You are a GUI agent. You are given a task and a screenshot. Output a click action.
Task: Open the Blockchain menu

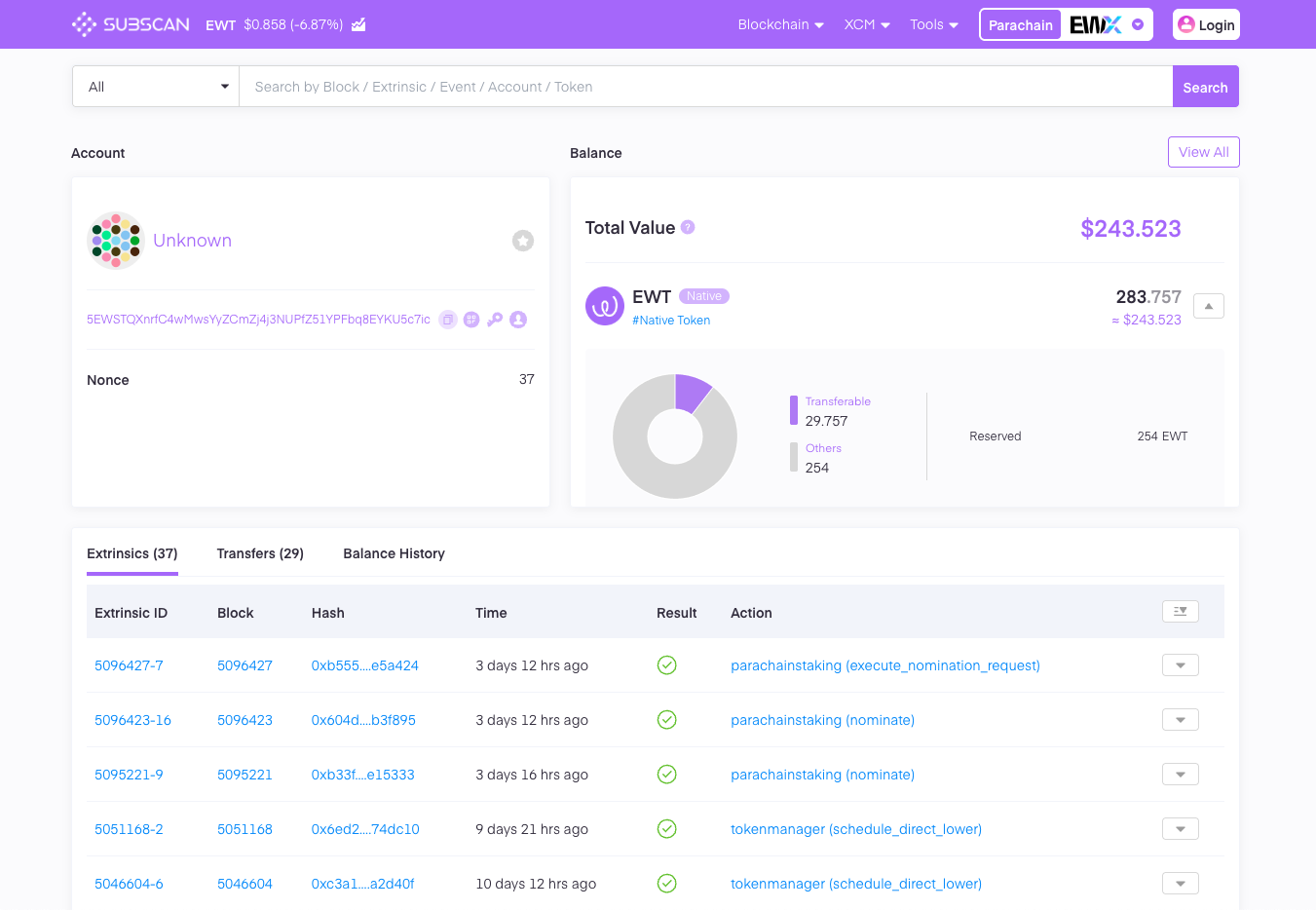click(780, 24)
